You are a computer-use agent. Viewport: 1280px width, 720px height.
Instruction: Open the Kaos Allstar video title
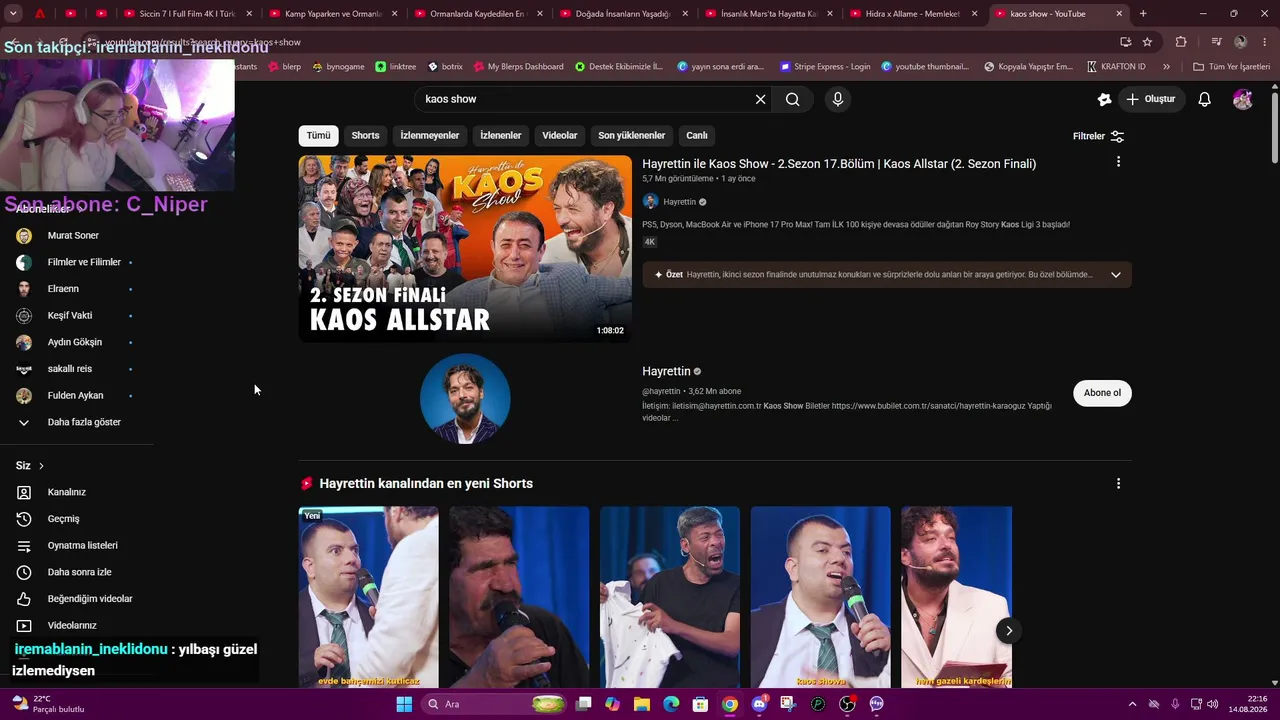[839, 164]
